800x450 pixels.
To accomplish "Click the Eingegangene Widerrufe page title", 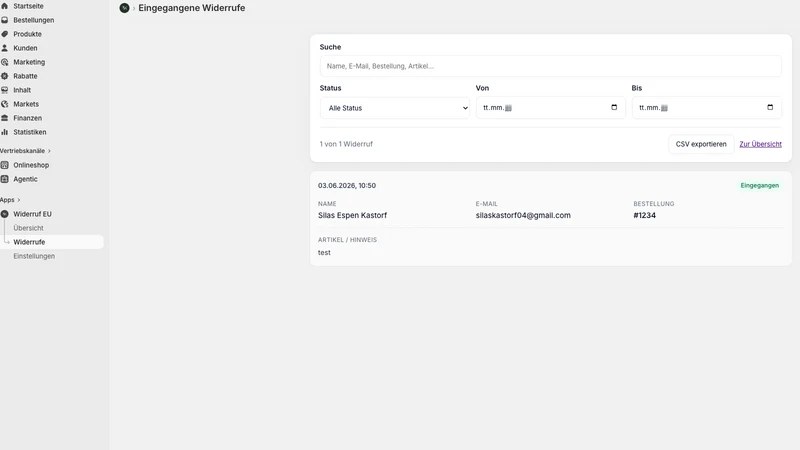I will [191, 8].
